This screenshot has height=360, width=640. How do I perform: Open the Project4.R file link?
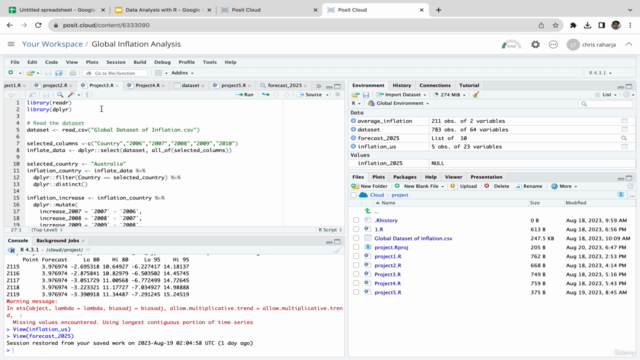click(x=387, y=283)
